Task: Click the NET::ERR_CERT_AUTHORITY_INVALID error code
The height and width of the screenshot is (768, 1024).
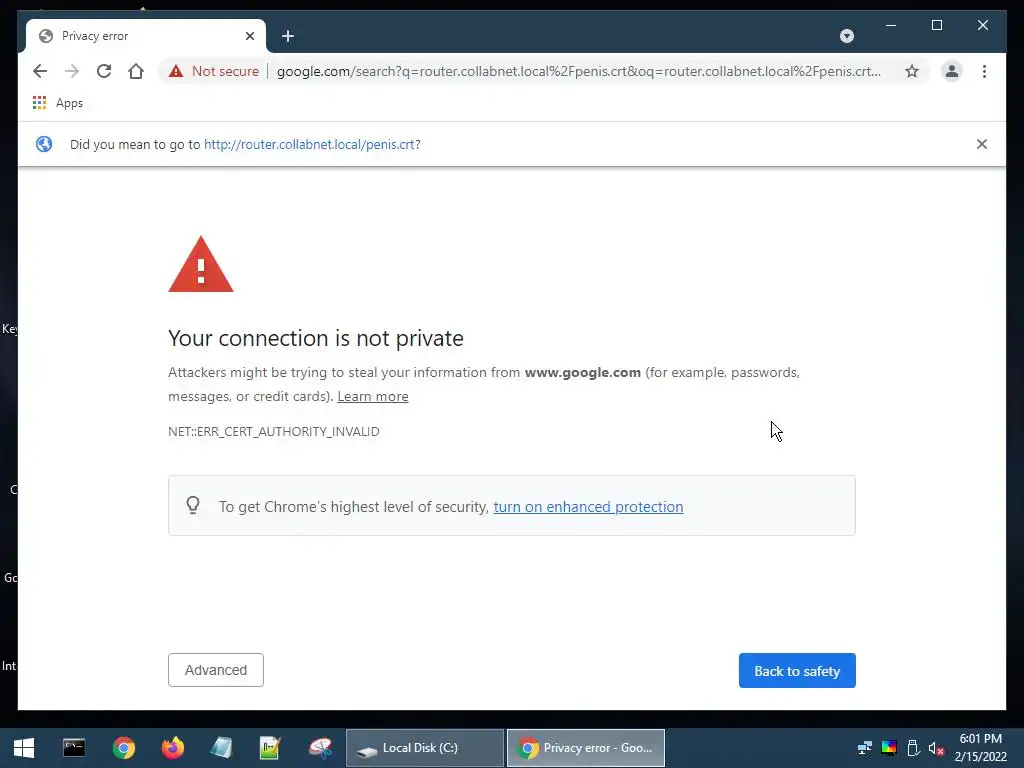Action: click(274, 432)
